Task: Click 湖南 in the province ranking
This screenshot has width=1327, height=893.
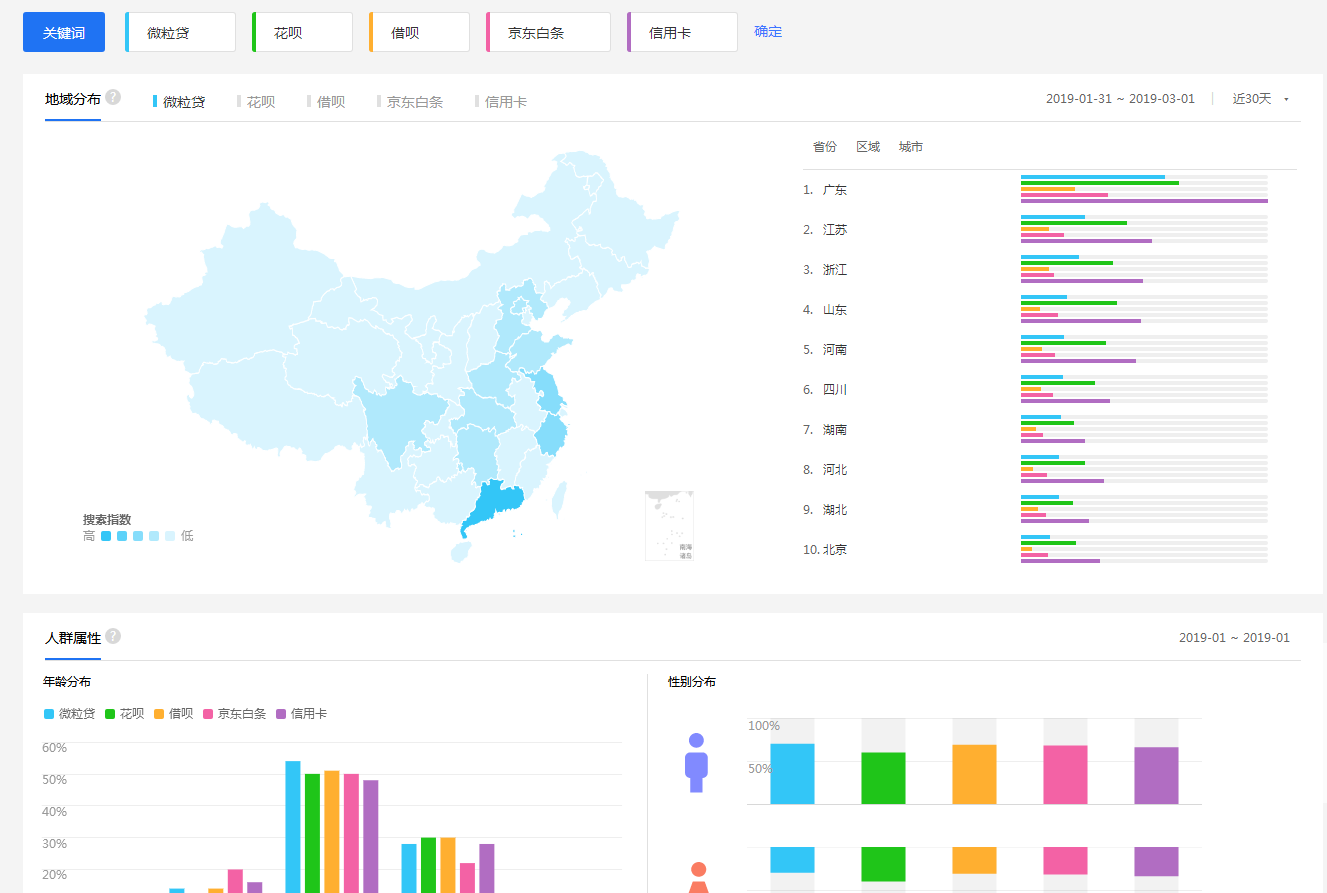Action: point(835,430)
